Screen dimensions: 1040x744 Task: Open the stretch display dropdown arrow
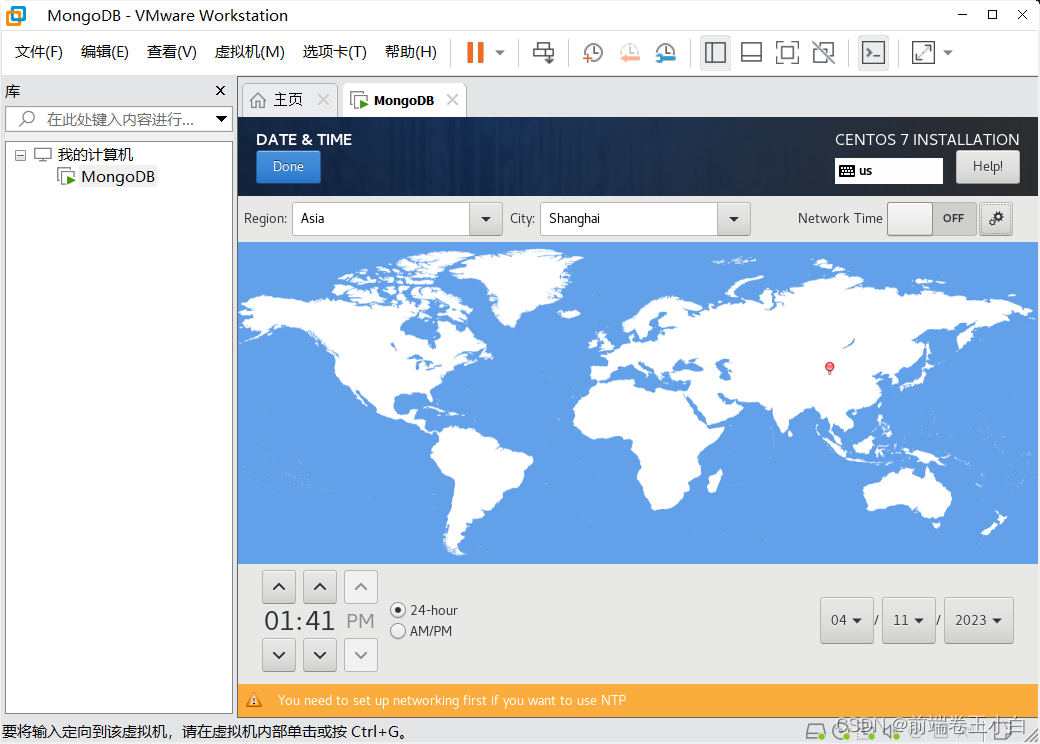pyautogui.click(x=948, y=52)
